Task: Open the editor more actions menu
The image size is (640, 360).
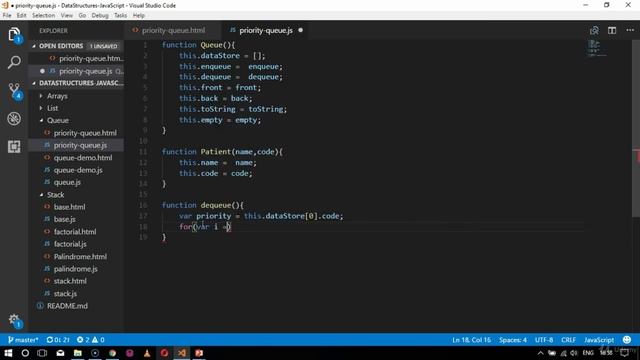Action: (630, 31)
